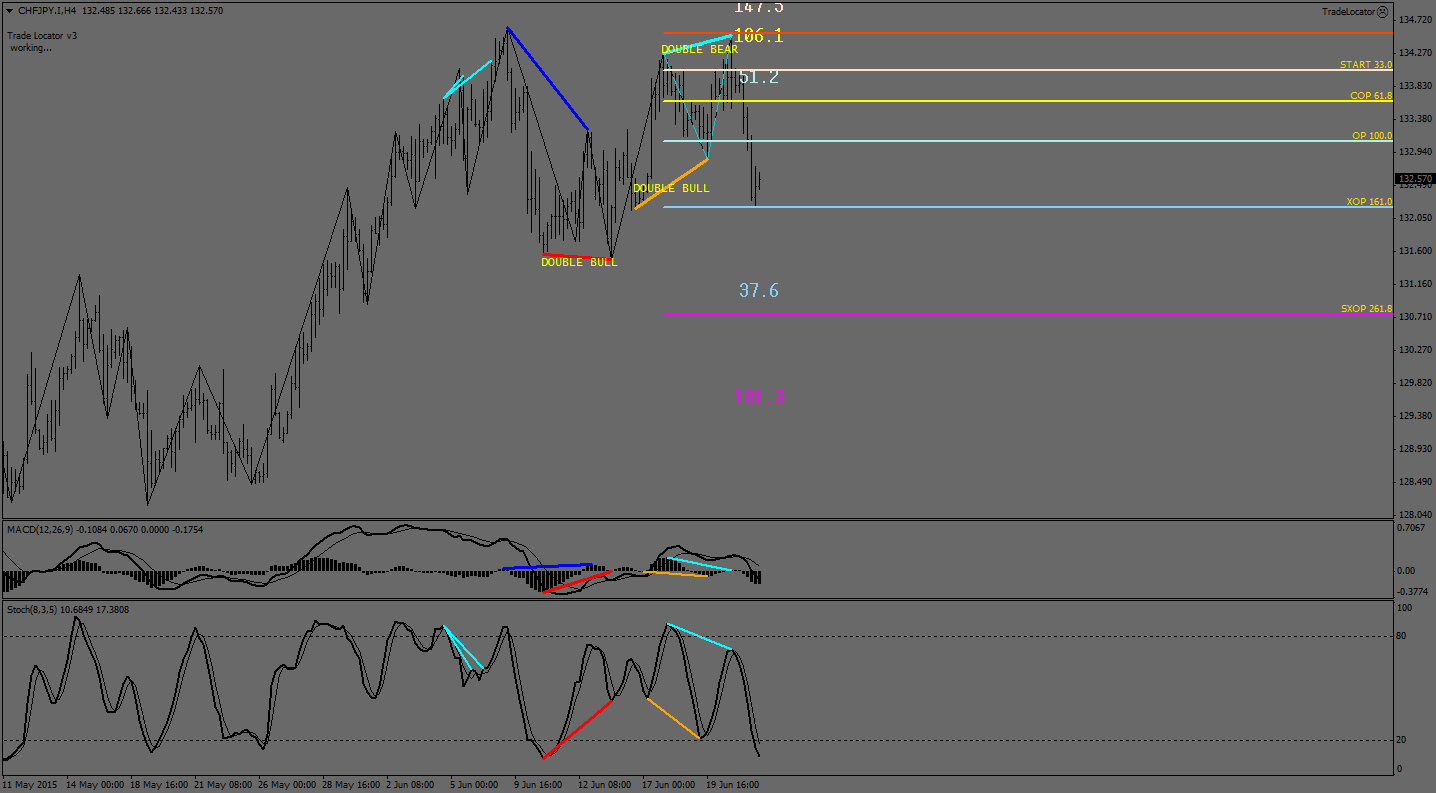The image size is (1436, 793).
Task: Click the current price tag 132.570
Action: click(1415, 178)
